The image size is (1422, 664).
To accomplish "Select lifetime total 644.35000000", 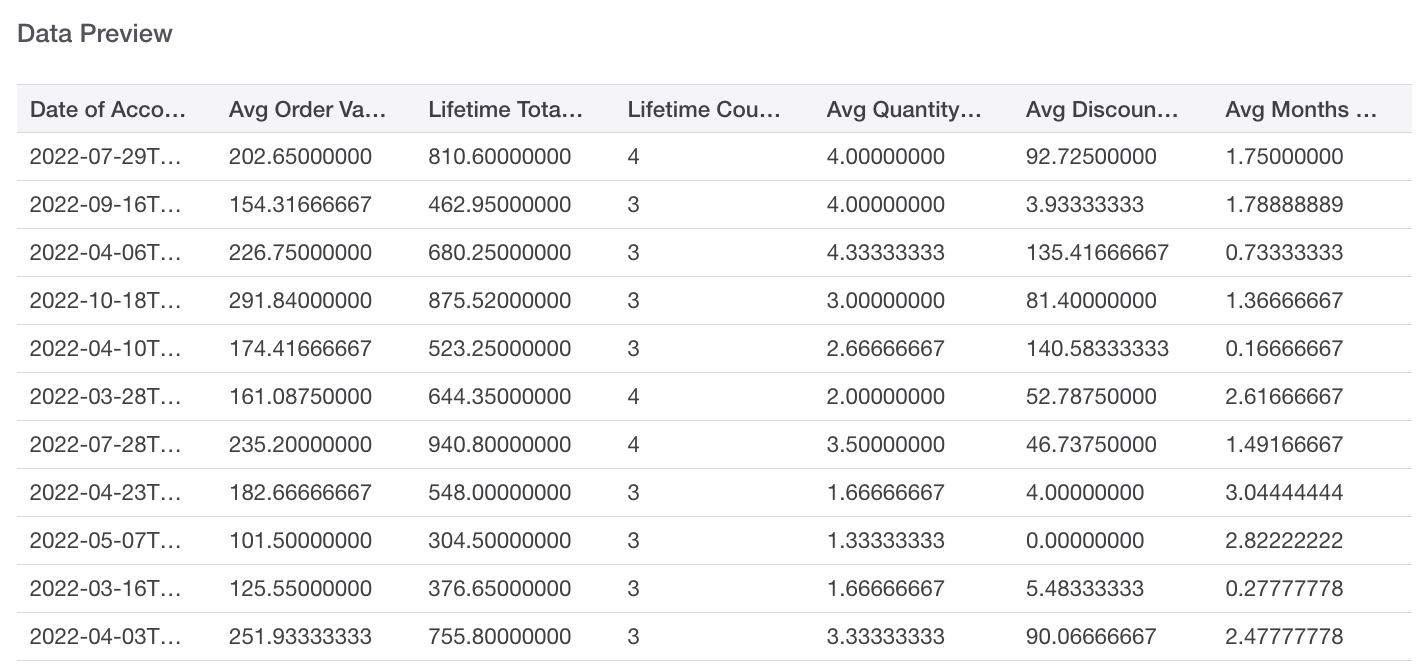I will click(x=500, y=397).
